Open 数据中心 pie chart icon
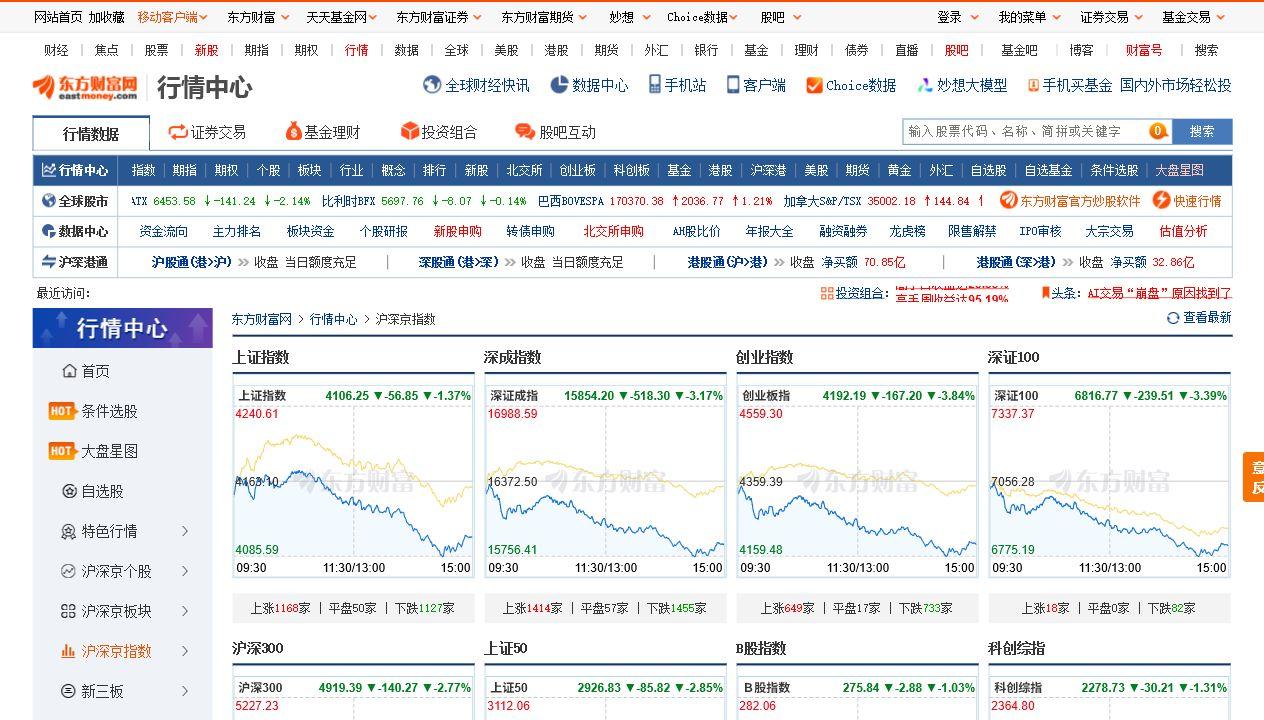This screenshot has height=720, width=1264. [559, 85]
